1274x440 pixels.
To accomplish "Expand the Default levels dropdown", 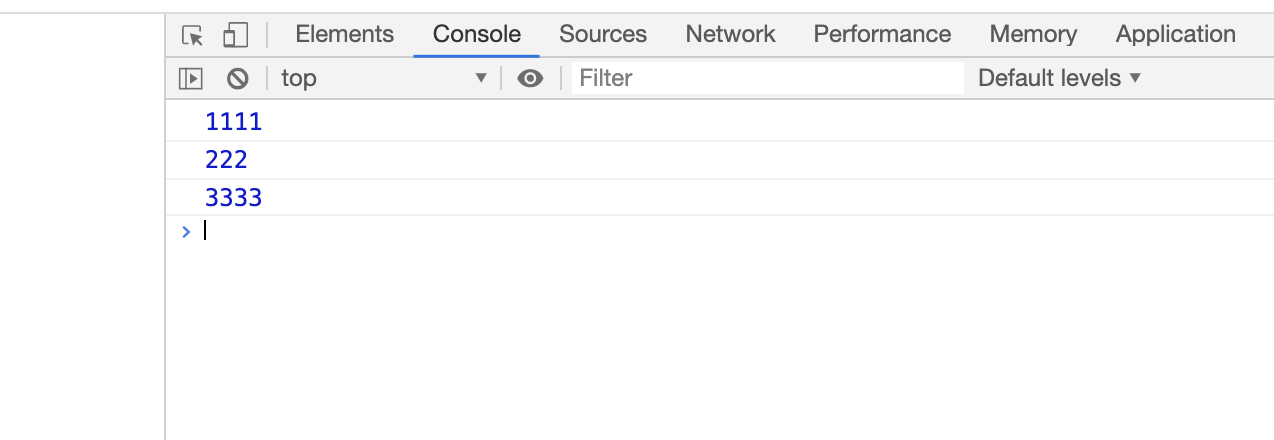I will (x=1059, y=78).
